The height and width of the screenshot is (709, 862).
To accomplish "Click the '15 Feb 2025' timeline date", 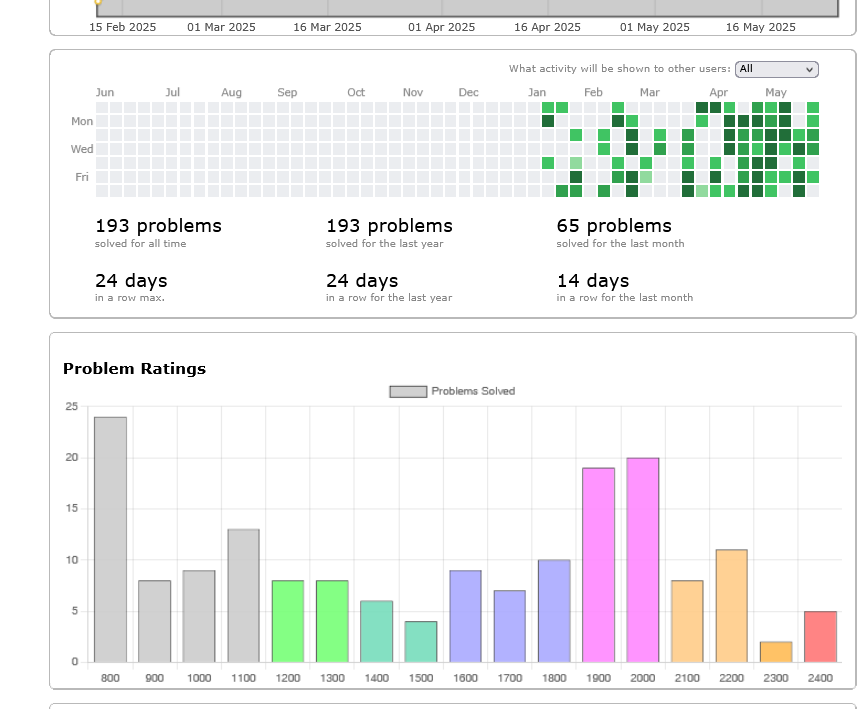I will pos(123,27).
